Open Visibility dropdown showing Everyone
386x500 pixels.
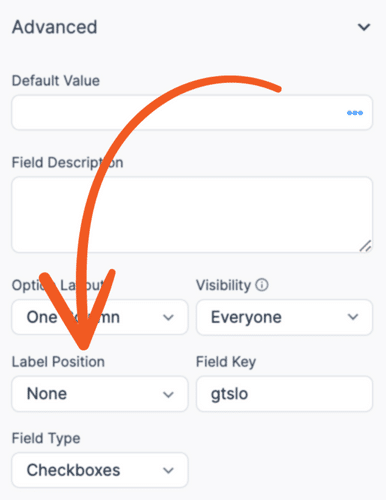tap(284, 317)
